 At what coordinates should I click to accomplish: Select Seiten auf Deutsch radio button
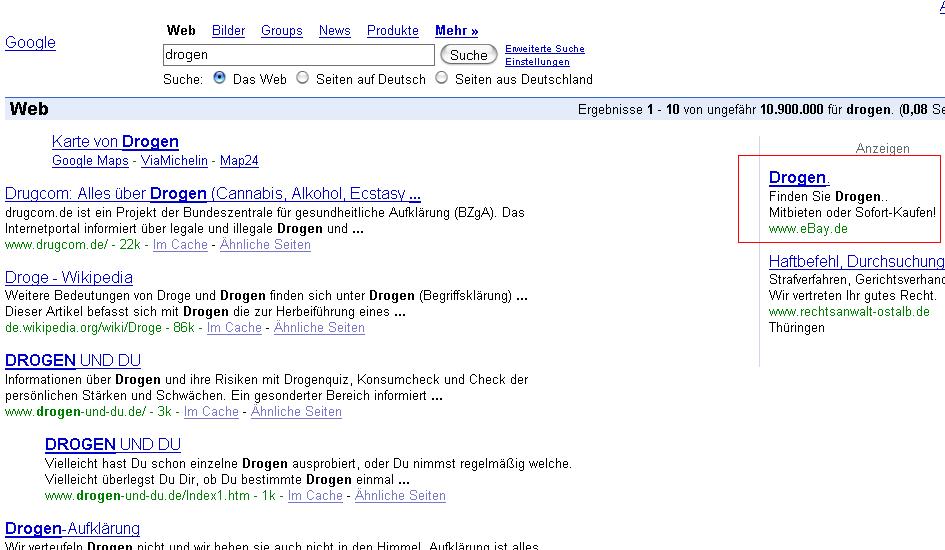pyautogui.click(x=303, y=78)
